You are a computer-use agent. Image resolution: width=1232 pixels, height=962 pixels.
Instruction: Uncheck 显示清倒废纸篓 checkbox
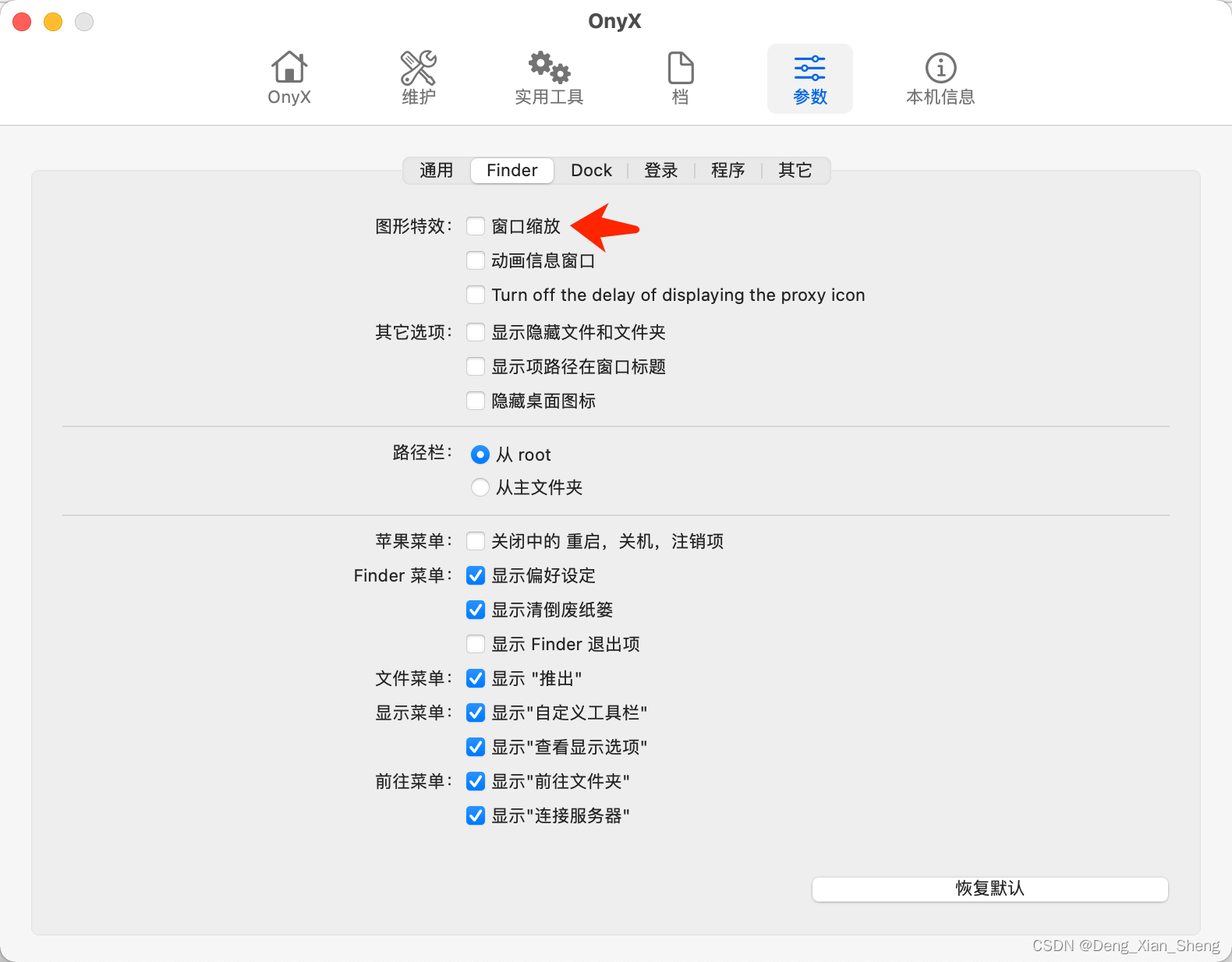click(x=476, y=610)
